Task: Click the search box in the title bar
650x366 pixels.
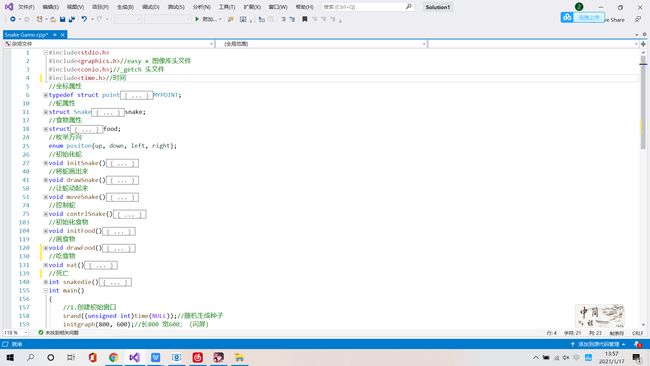Action: pos(367,7)
